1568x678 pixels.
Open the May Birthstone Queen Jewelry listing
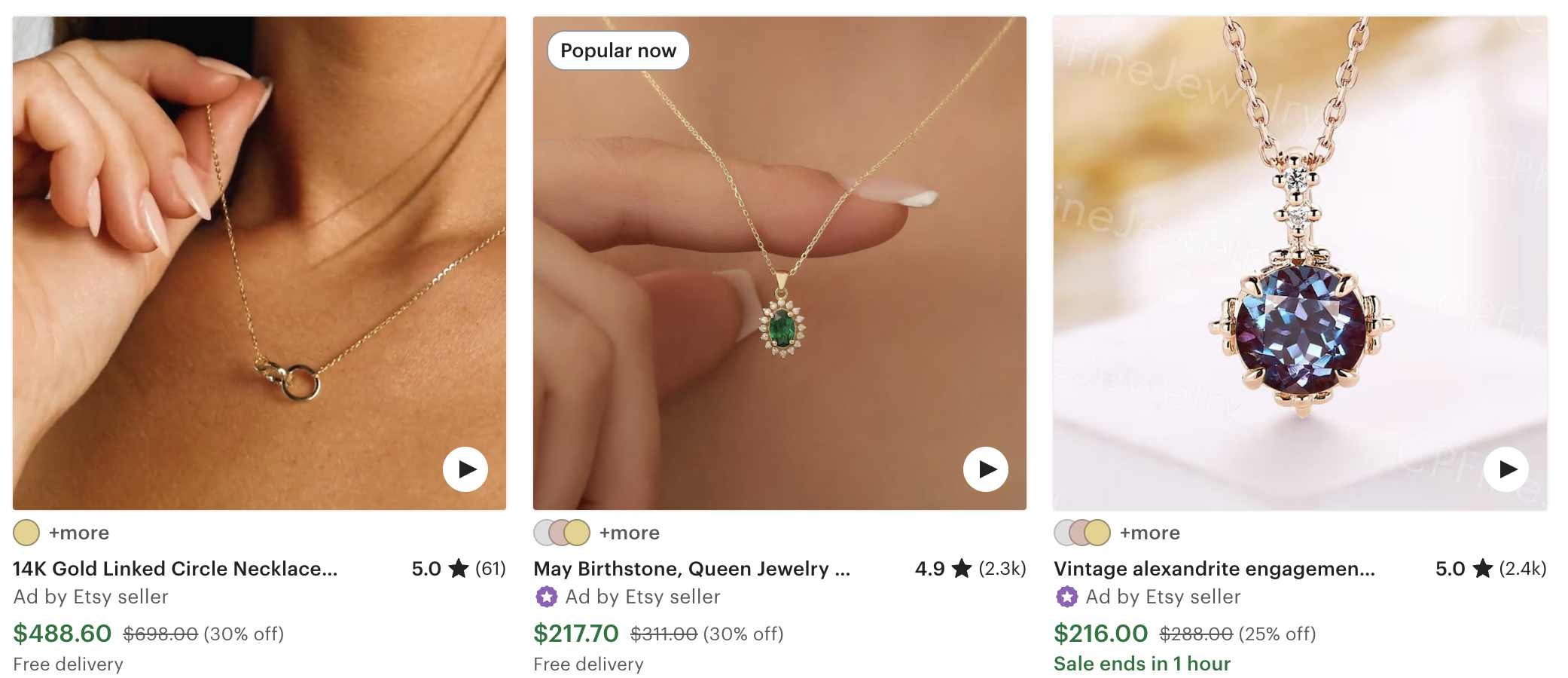(x=691, y=569)
